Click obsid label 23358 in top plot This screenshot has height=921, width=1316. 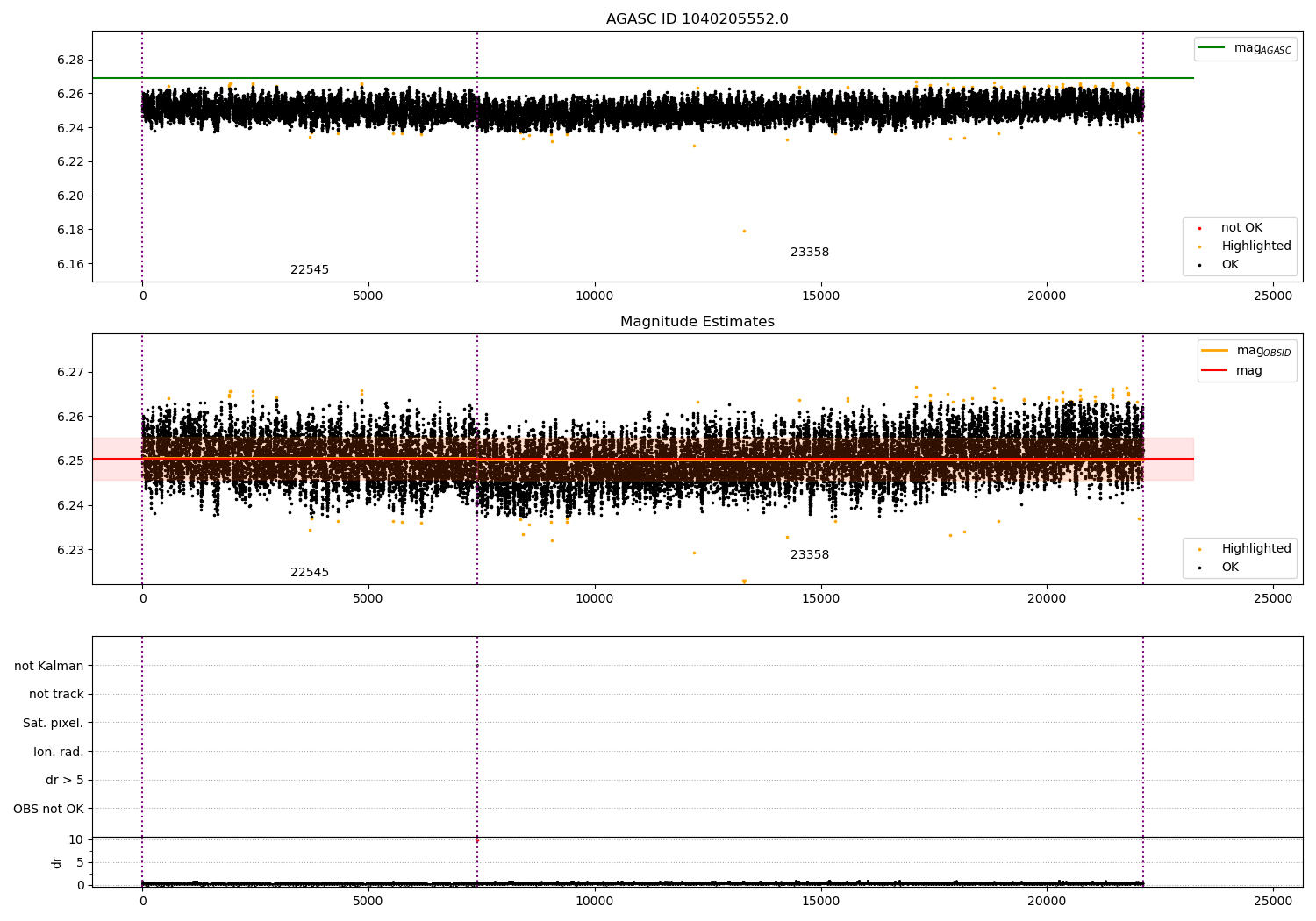810,253
